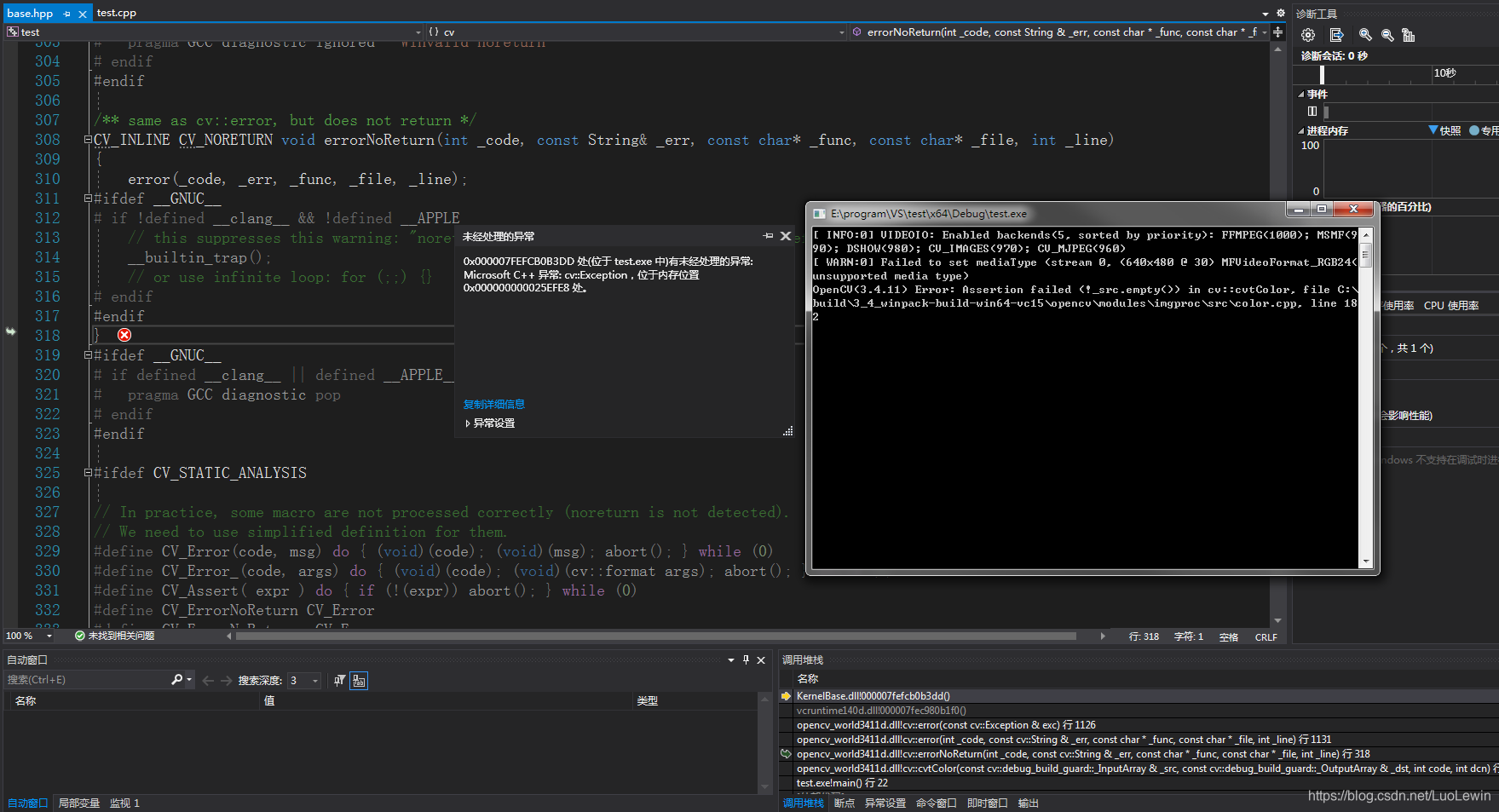
Task: Pin the Autos window panel
Action: tap(746, 659)
